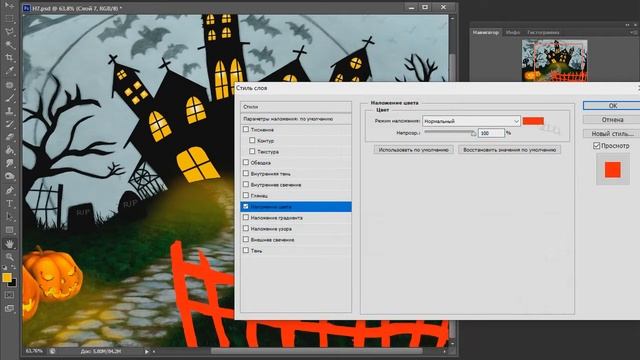The width and height of the screenshot is (640, 360).
Task: Click Использовать по умолчанию button
Action: pyautogui.click(x=413, y=150)
